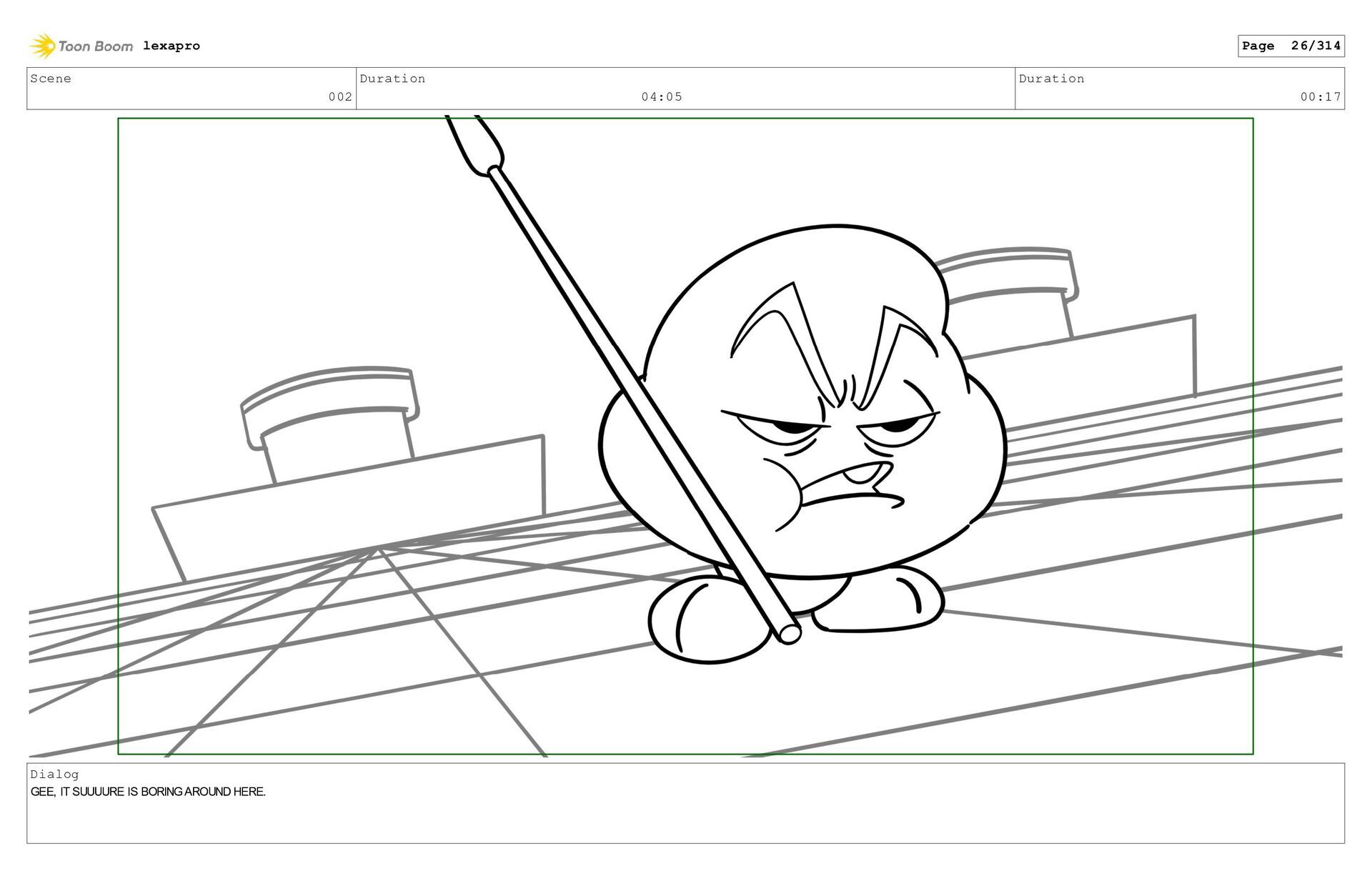Image resolution: width=1372 pixels, height=886 pixels.
Task: Click the 'Page 26/314' indicator box
Action: click(x=1291, y=46)
